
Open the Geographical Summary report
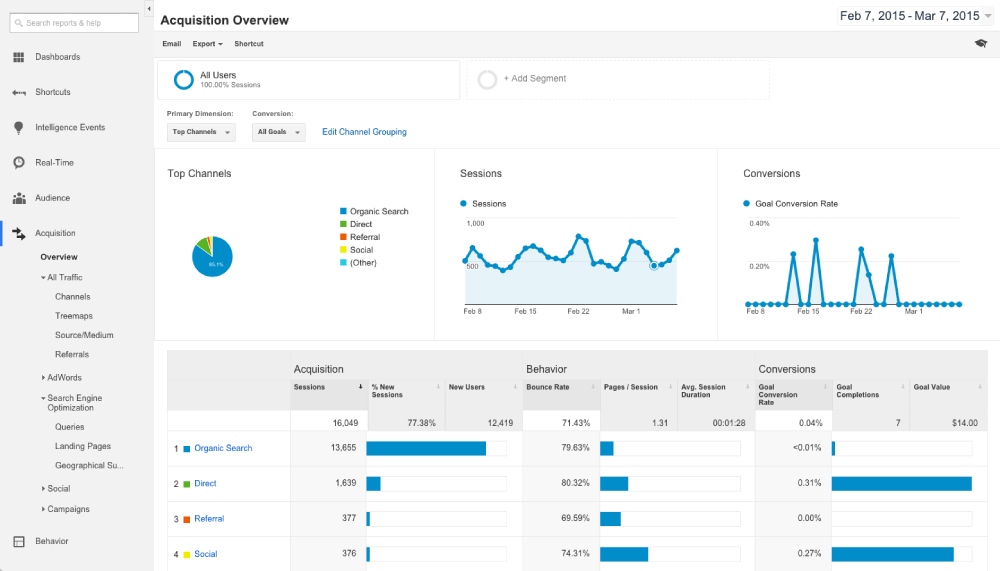[x=89, y=466]
